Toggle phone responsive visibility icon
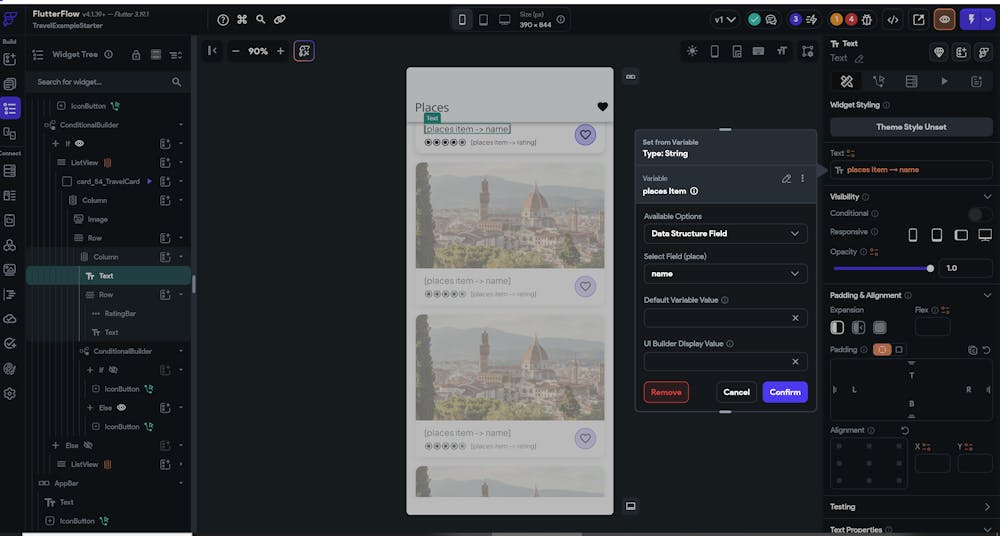 point(913,235)
